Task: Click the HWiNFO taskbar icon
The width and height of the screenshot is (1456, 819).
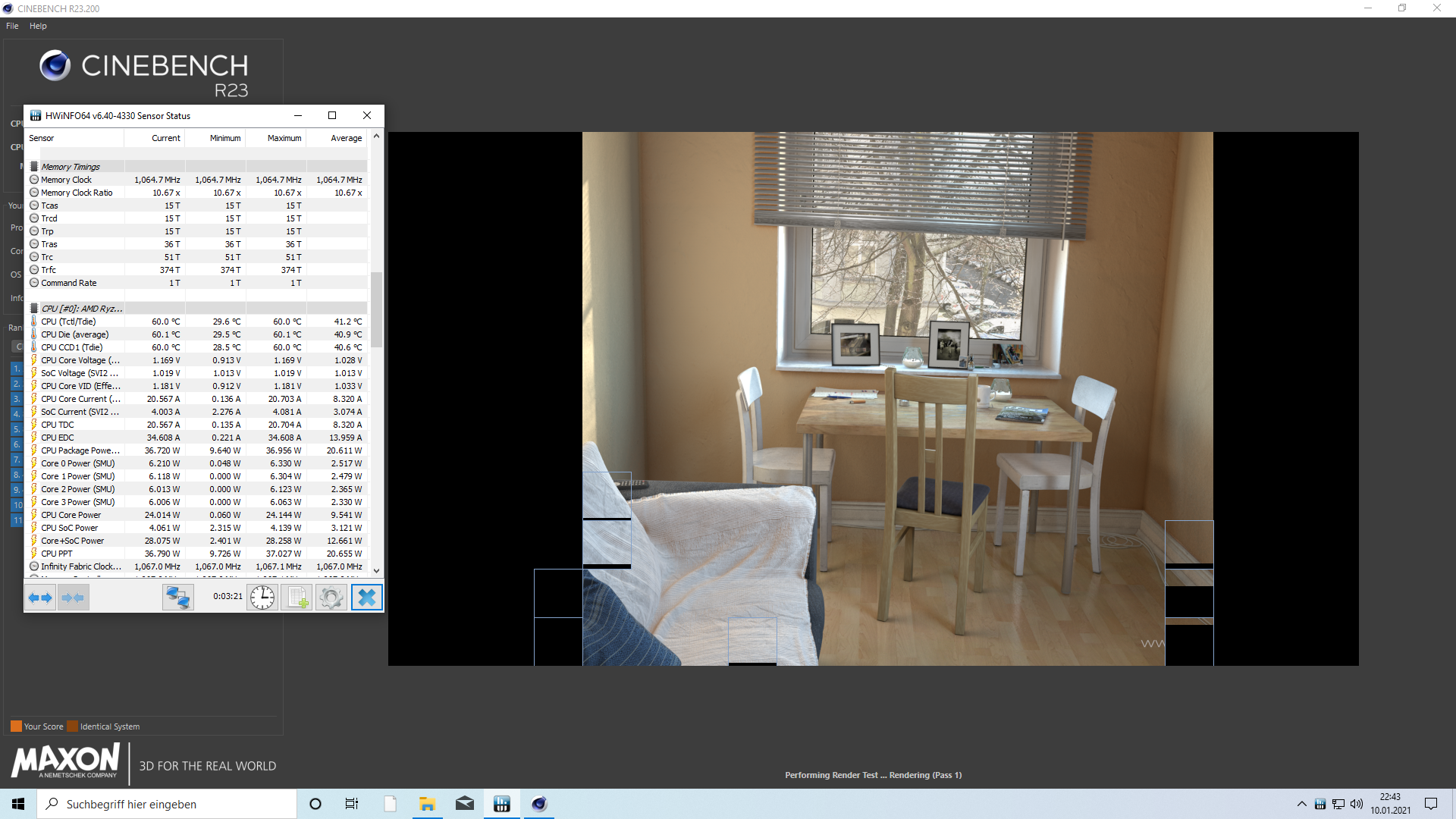Action: [502, 804]
